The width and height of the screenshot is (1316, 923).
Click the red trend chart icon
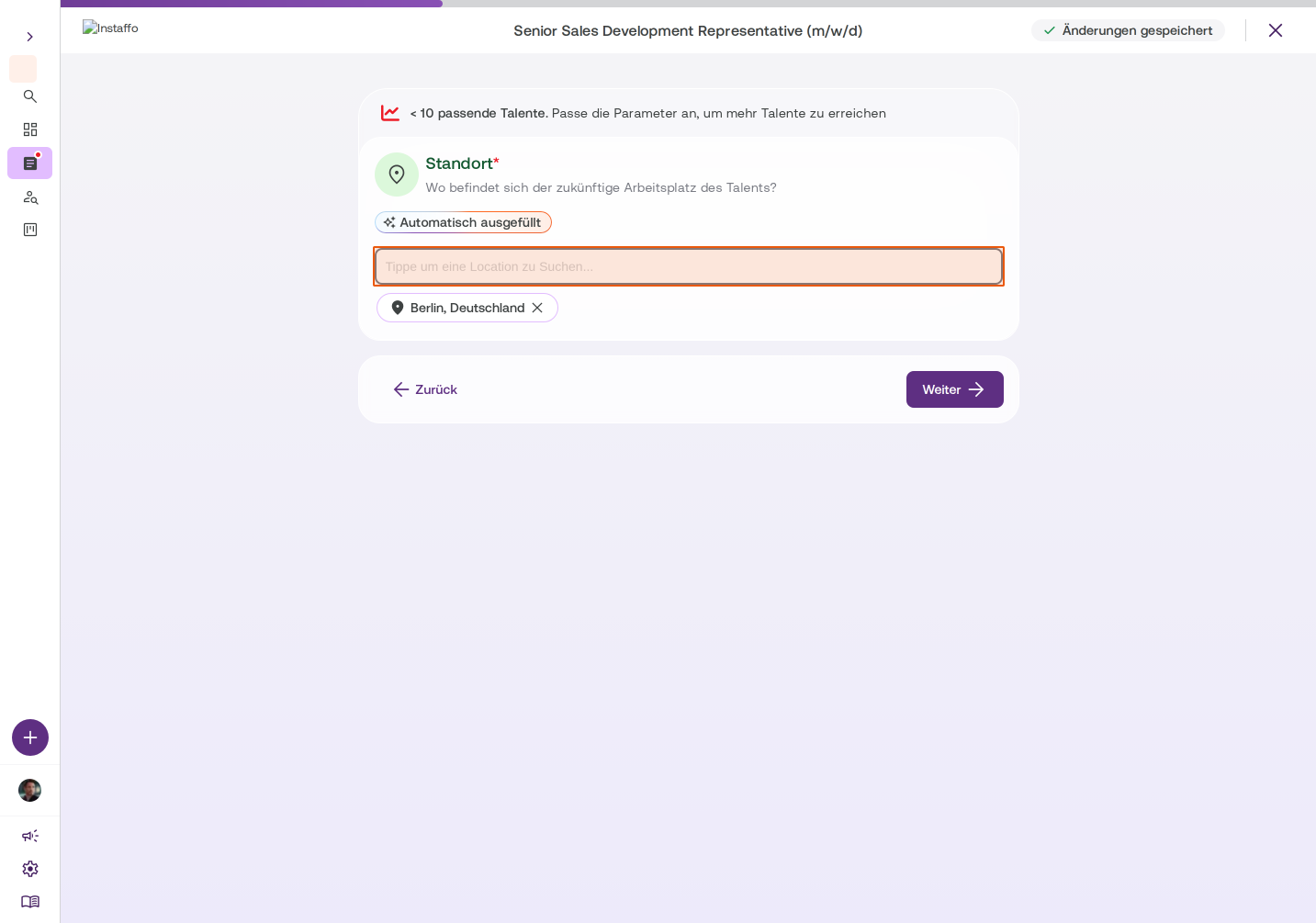390,113
